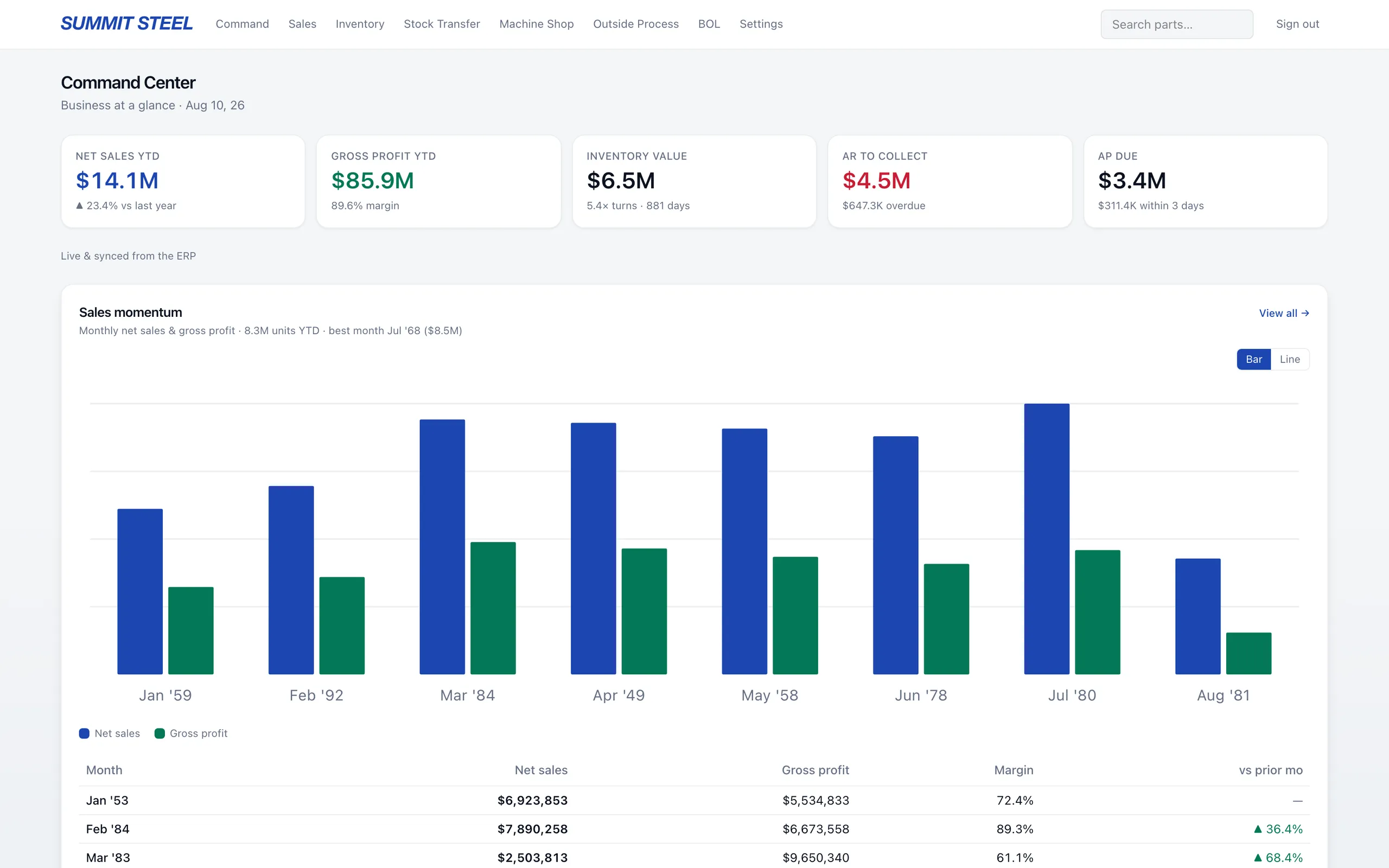Image resolution: width=1389 pixels, height=868 pixels.
Task: Click the Summit Steel logo
Action: click(126, 23)
